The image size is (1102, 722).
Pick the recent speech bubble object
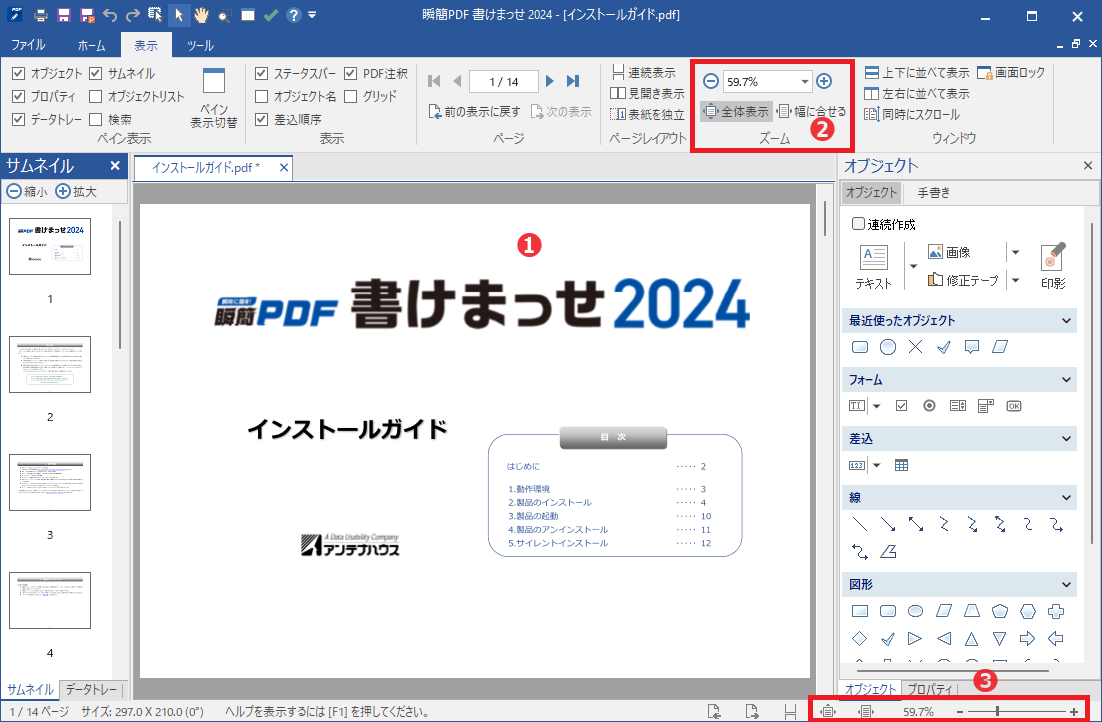(x=971, y=347)
